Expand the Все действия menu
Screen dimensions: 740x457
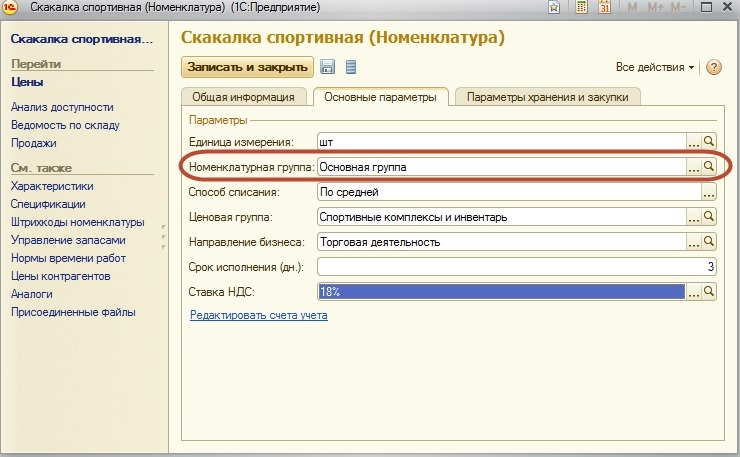pyautogui.click(x=655, y=67)
